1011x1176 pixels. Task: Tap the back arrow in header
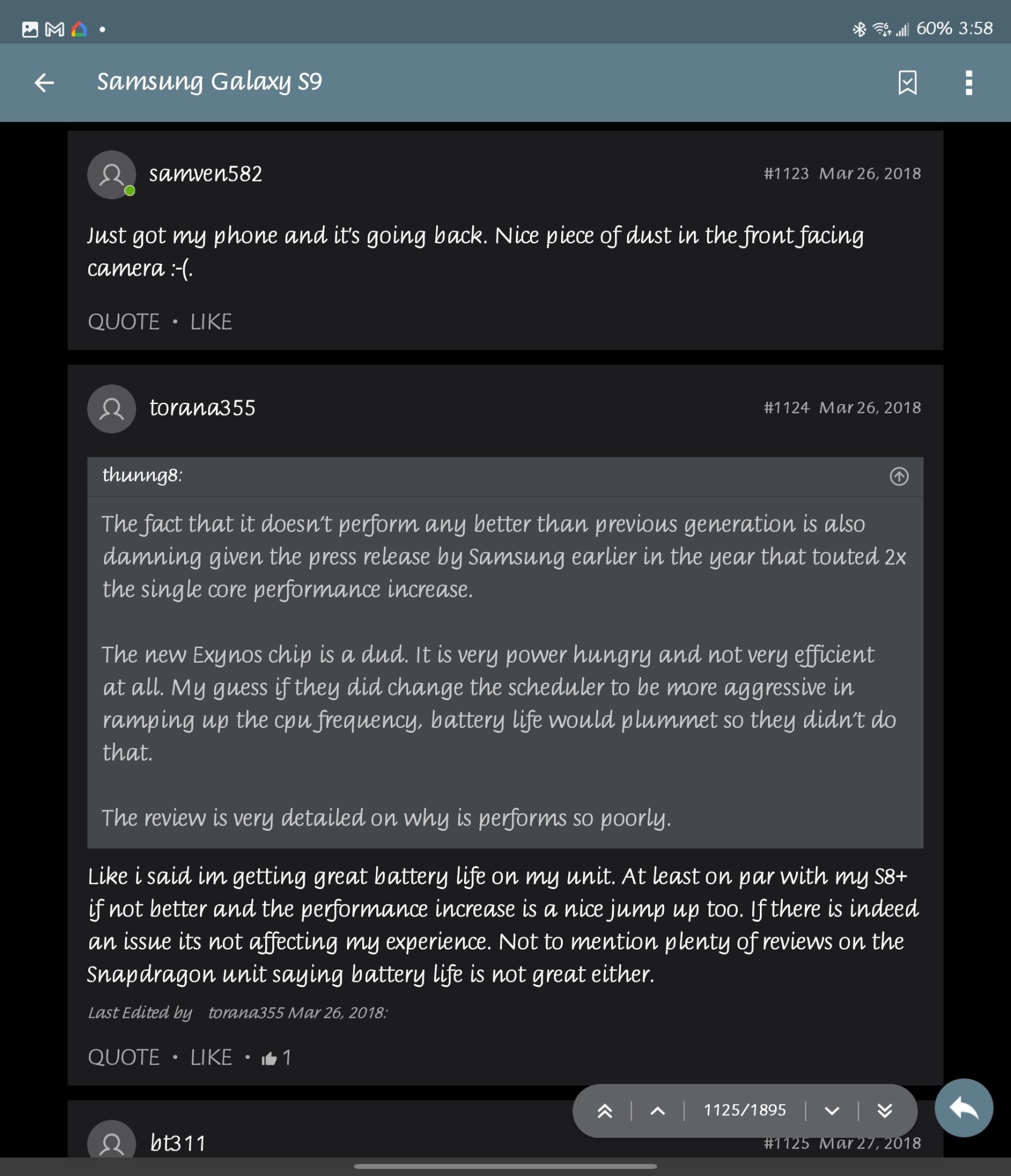44,83
